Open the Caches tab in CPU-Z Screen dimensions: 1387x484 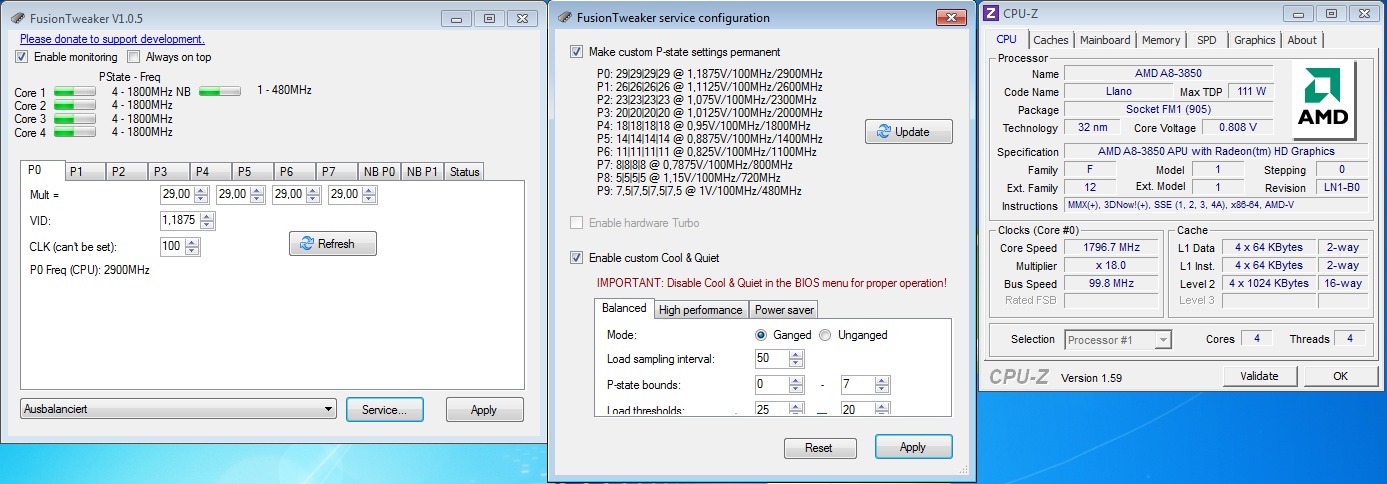click(1051, 40)
